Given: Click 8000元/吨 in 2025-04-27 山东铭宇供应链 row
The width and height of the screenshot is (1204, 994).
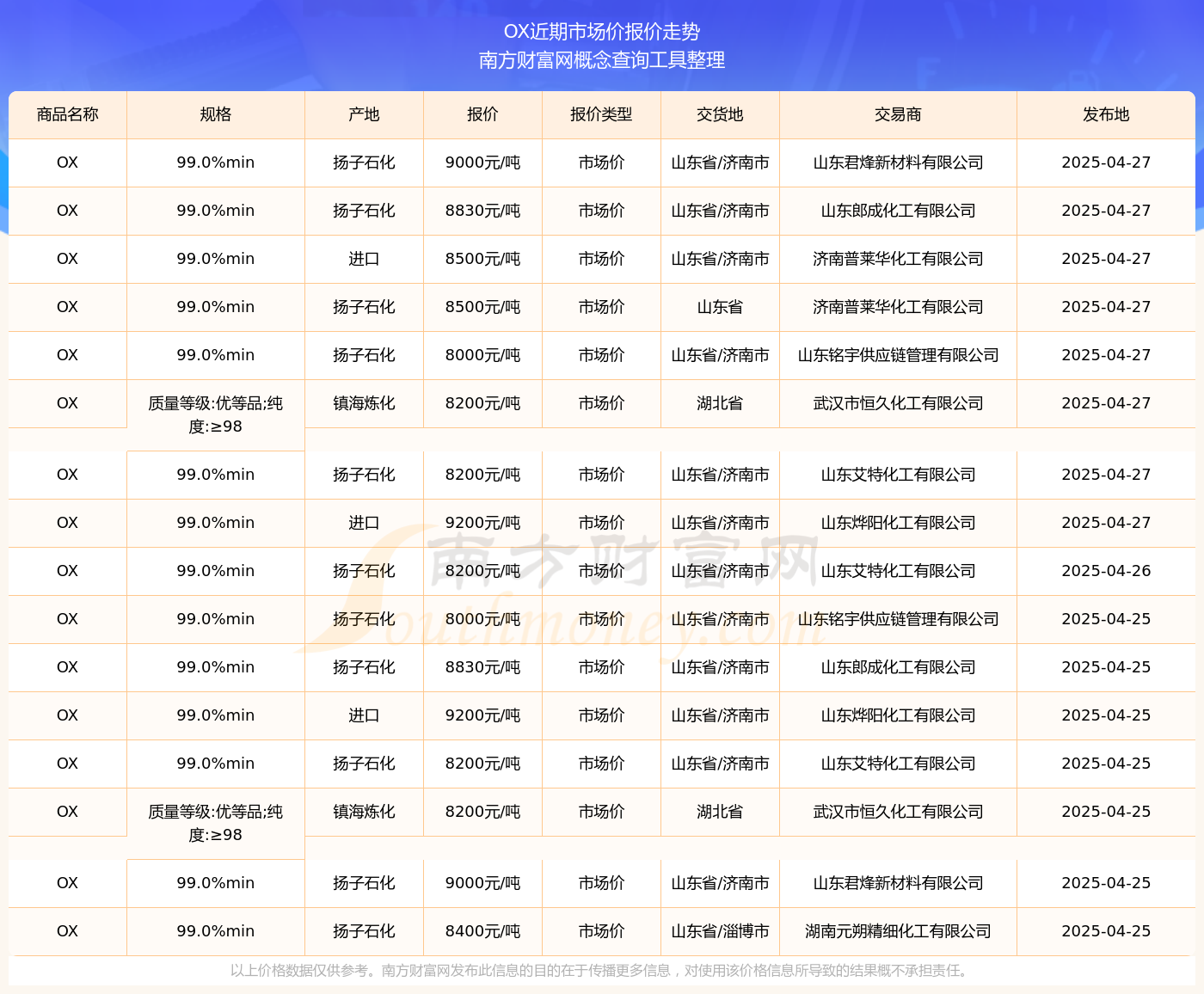Looking at the screenshot, I should [x=482, y=355].
